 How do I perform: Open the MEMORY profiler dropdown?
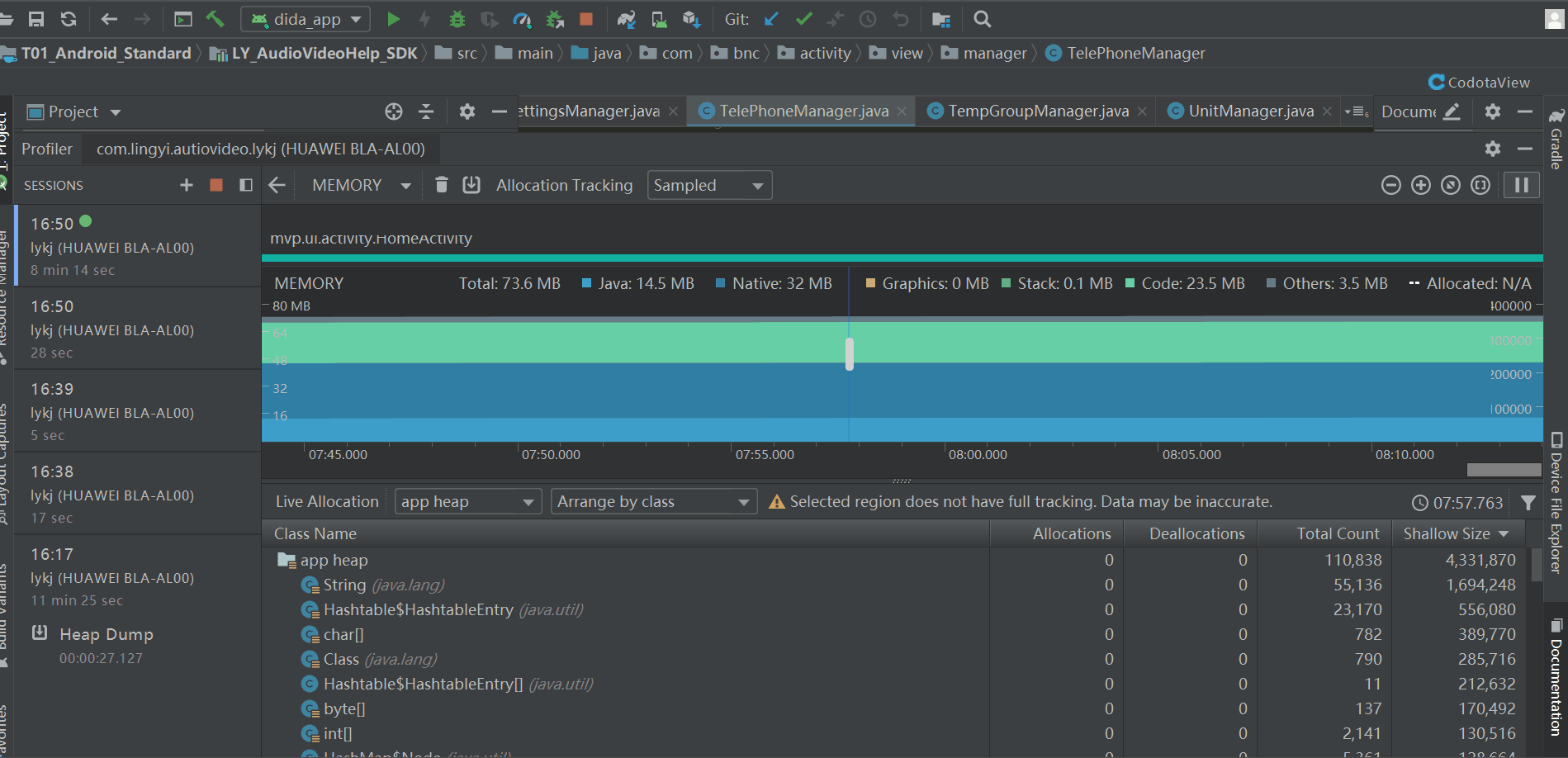point(360,185)
